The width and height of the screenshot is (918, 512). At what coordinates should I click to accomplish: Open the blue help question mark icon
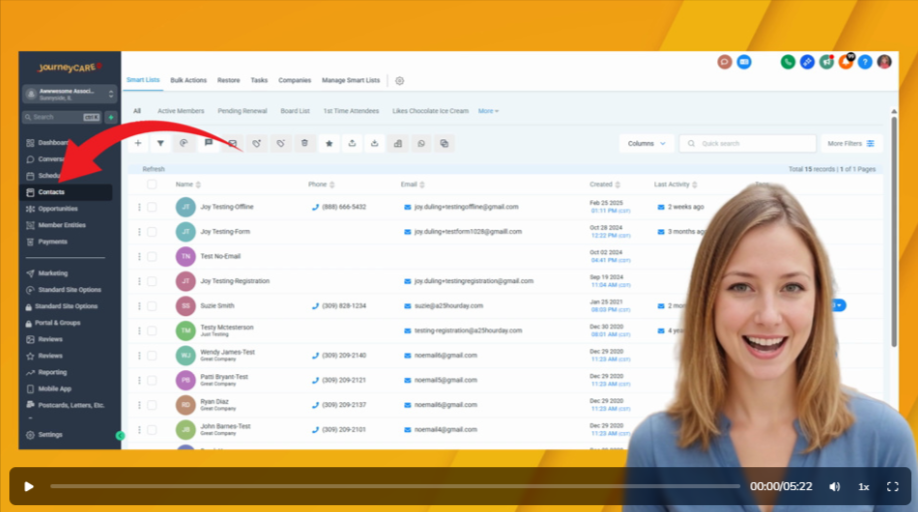click(865, 62)
